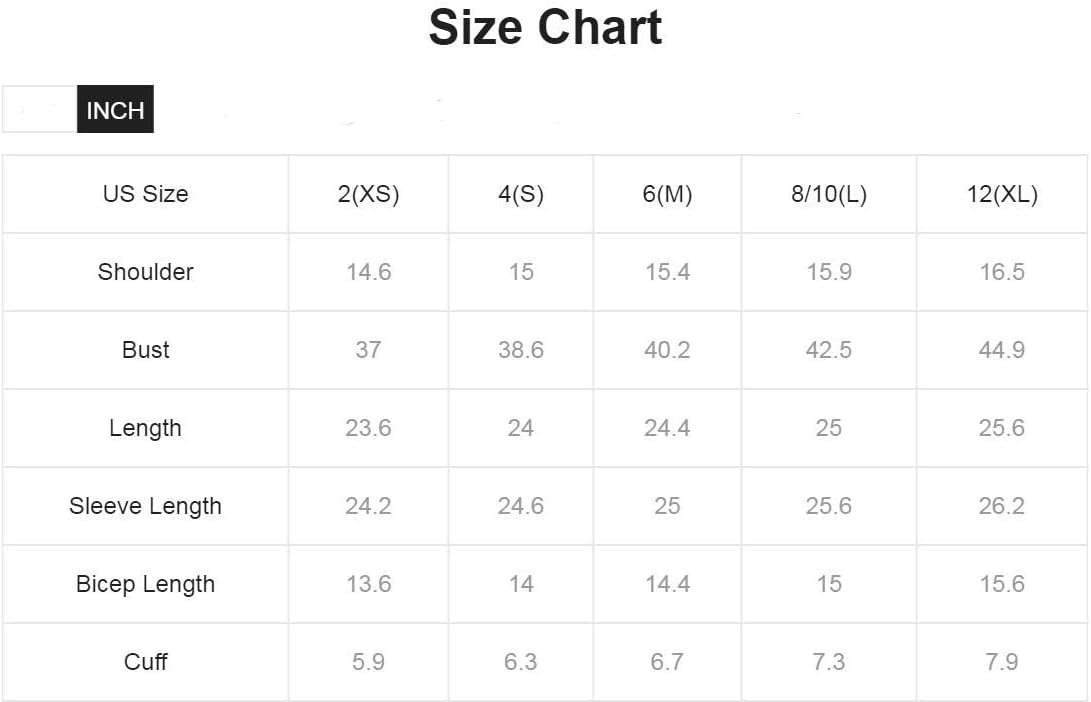The width and height of the screenshot is (1091, 702).
Task: Select the 2(XS) column header
Action: (x=369, y=194)
